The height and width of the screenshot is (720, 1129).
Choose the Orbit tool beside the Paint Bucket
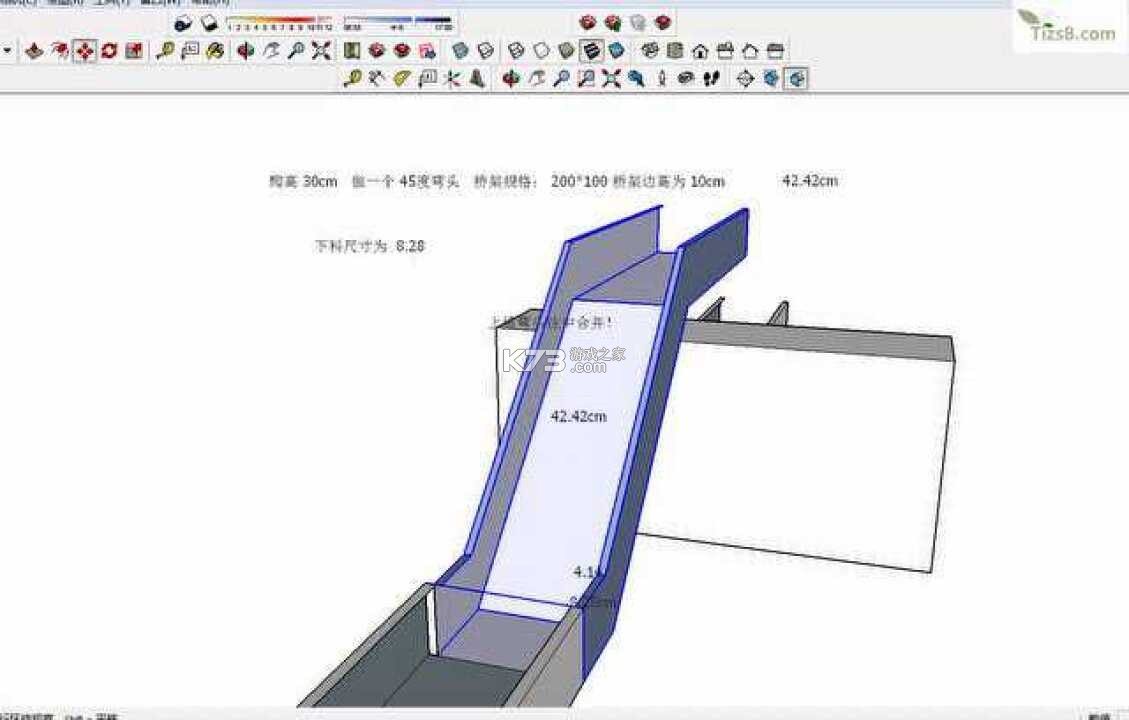click(246, 51)
